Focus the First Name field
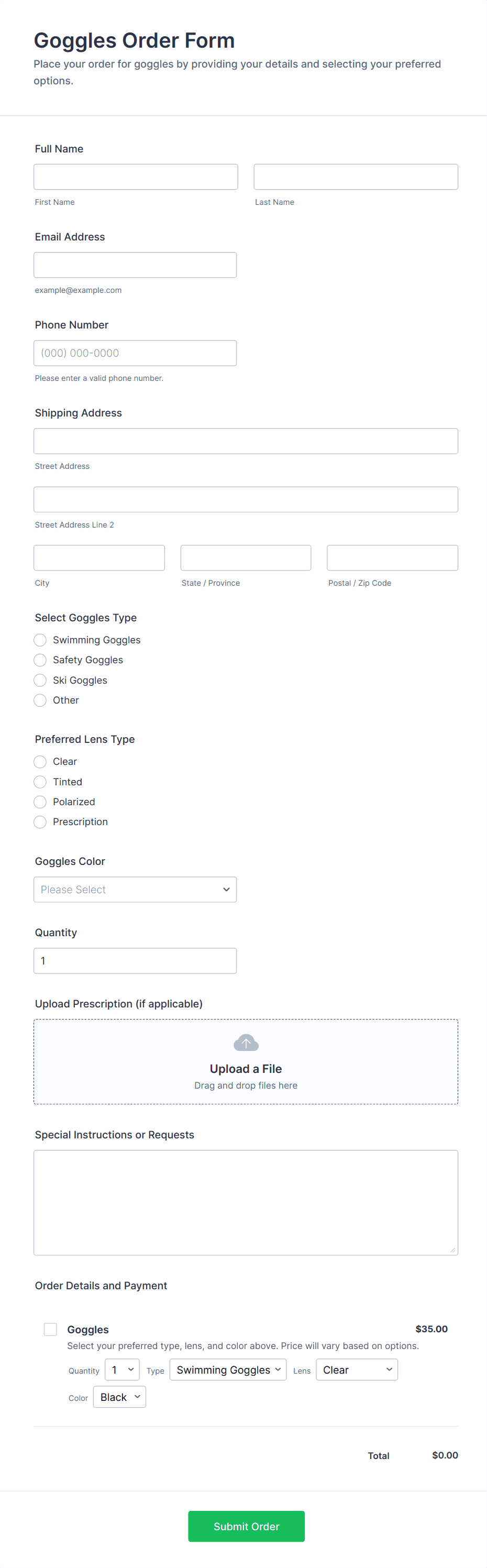This screenshot has height=1568, width=487. (x=136, y=177)
